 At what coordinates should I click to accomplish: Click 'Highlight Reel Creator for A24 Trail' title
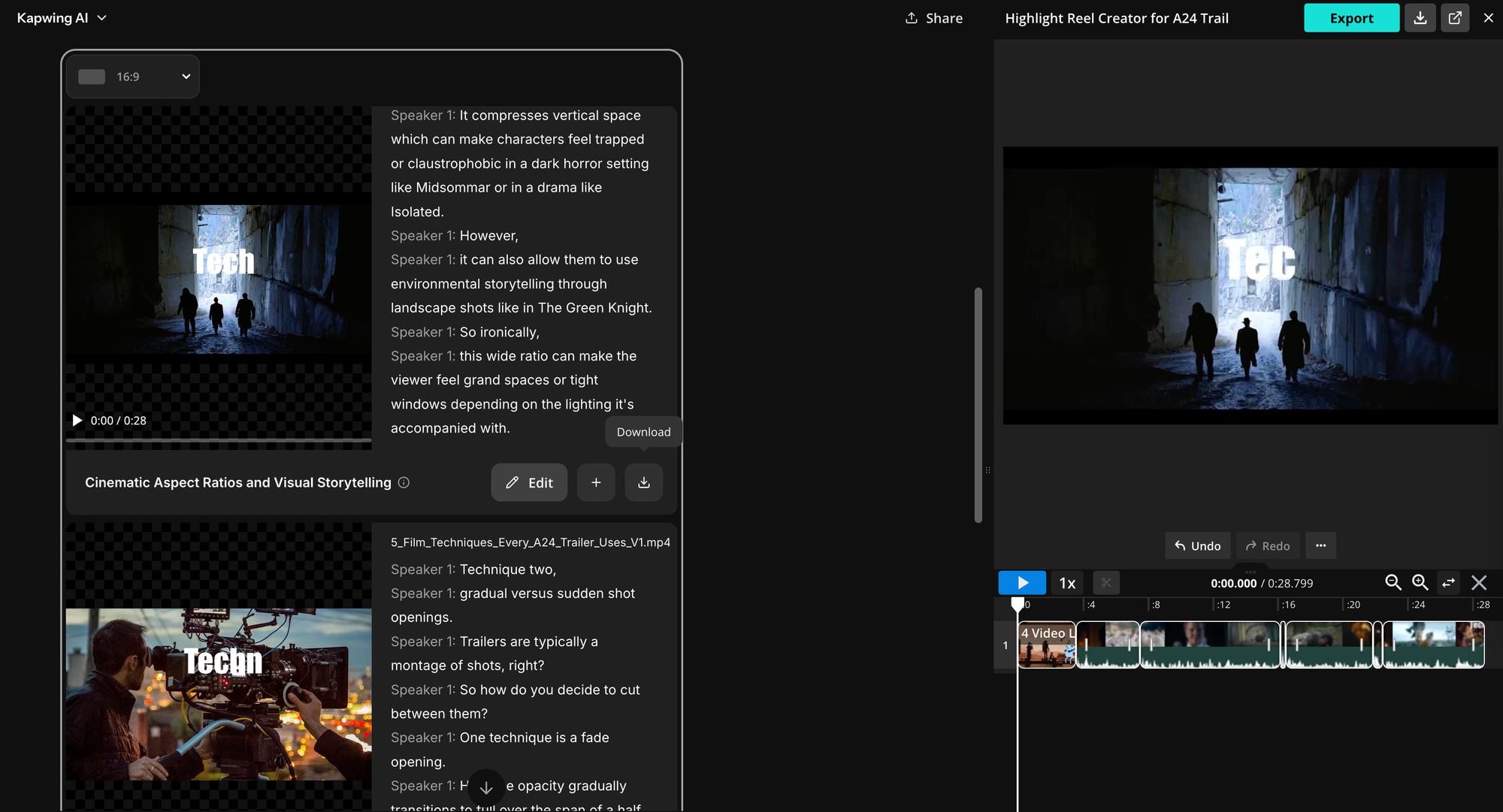pos(1117,18)
